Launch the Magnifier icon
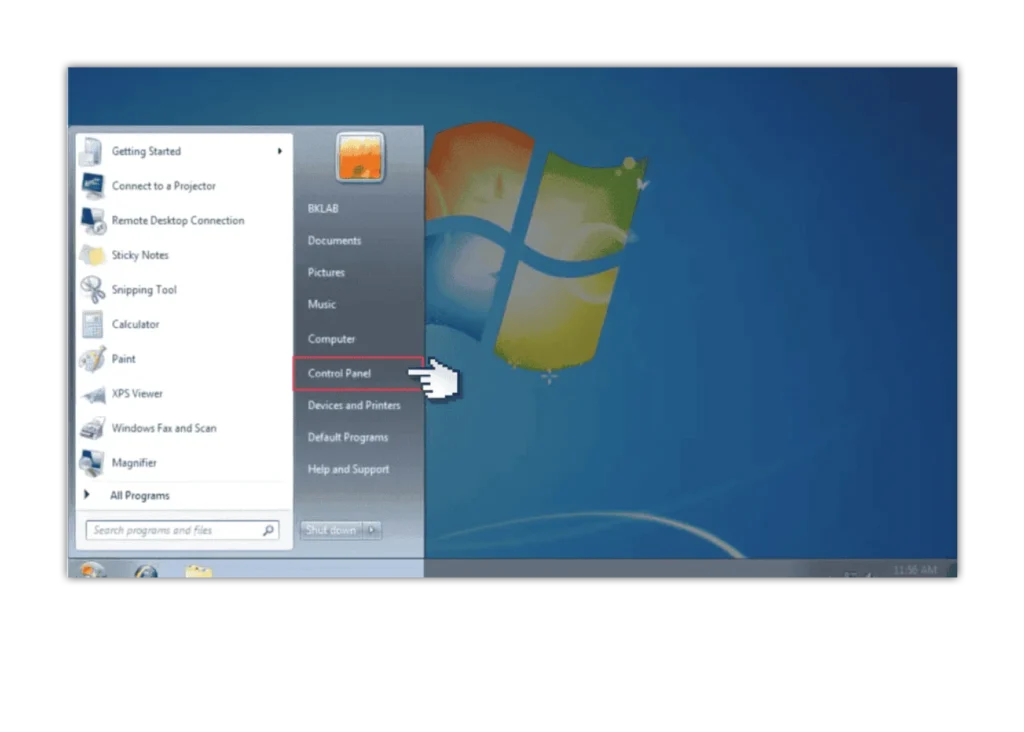The width and height of the screenshot is (1024, 732). click(91, 463)
